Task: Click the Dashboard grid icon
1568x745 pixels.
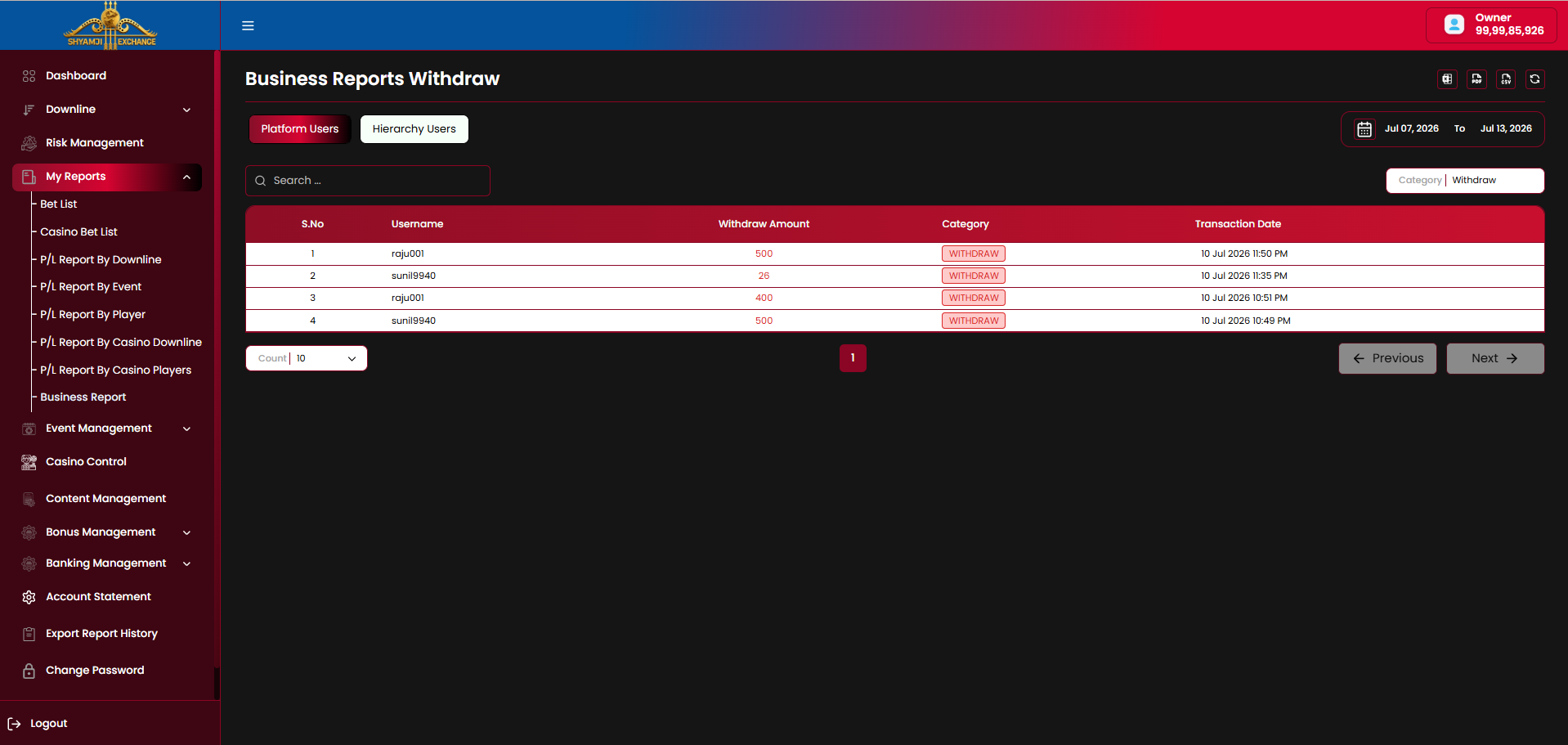Action: click(29, 76)
